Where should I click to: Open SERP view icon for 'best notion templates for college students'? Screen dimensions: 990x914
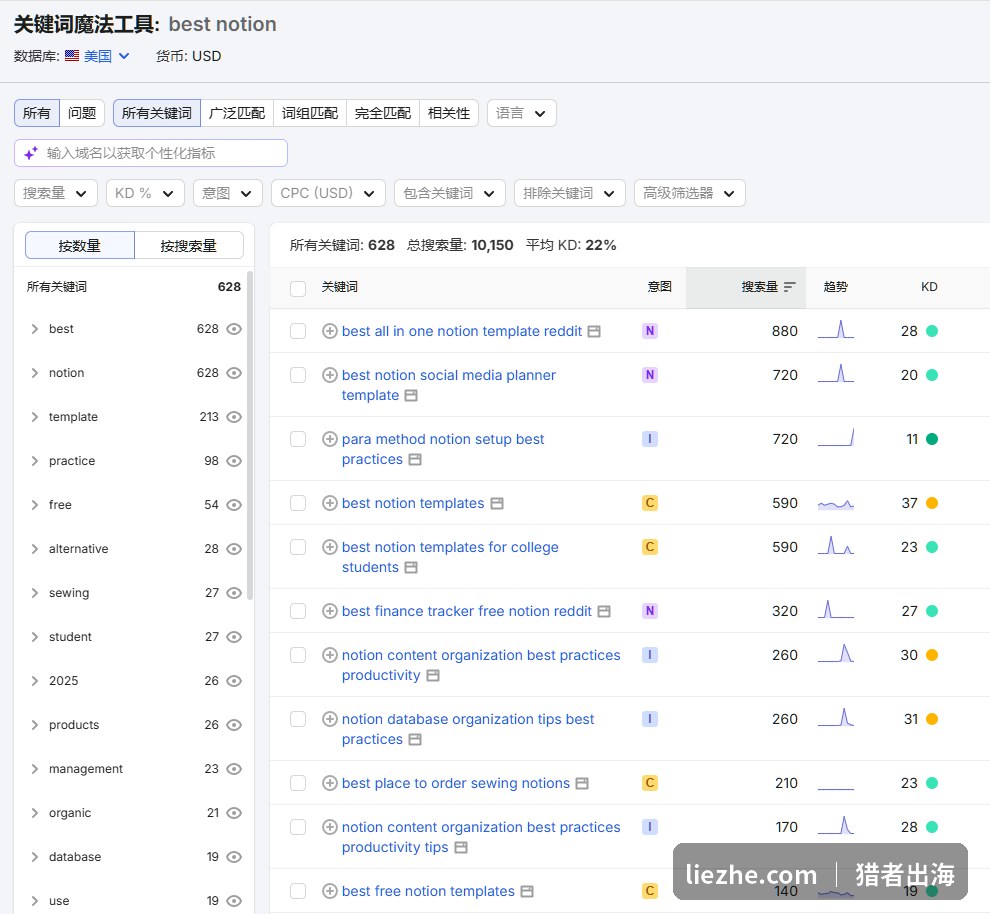[x=411, y=567]
